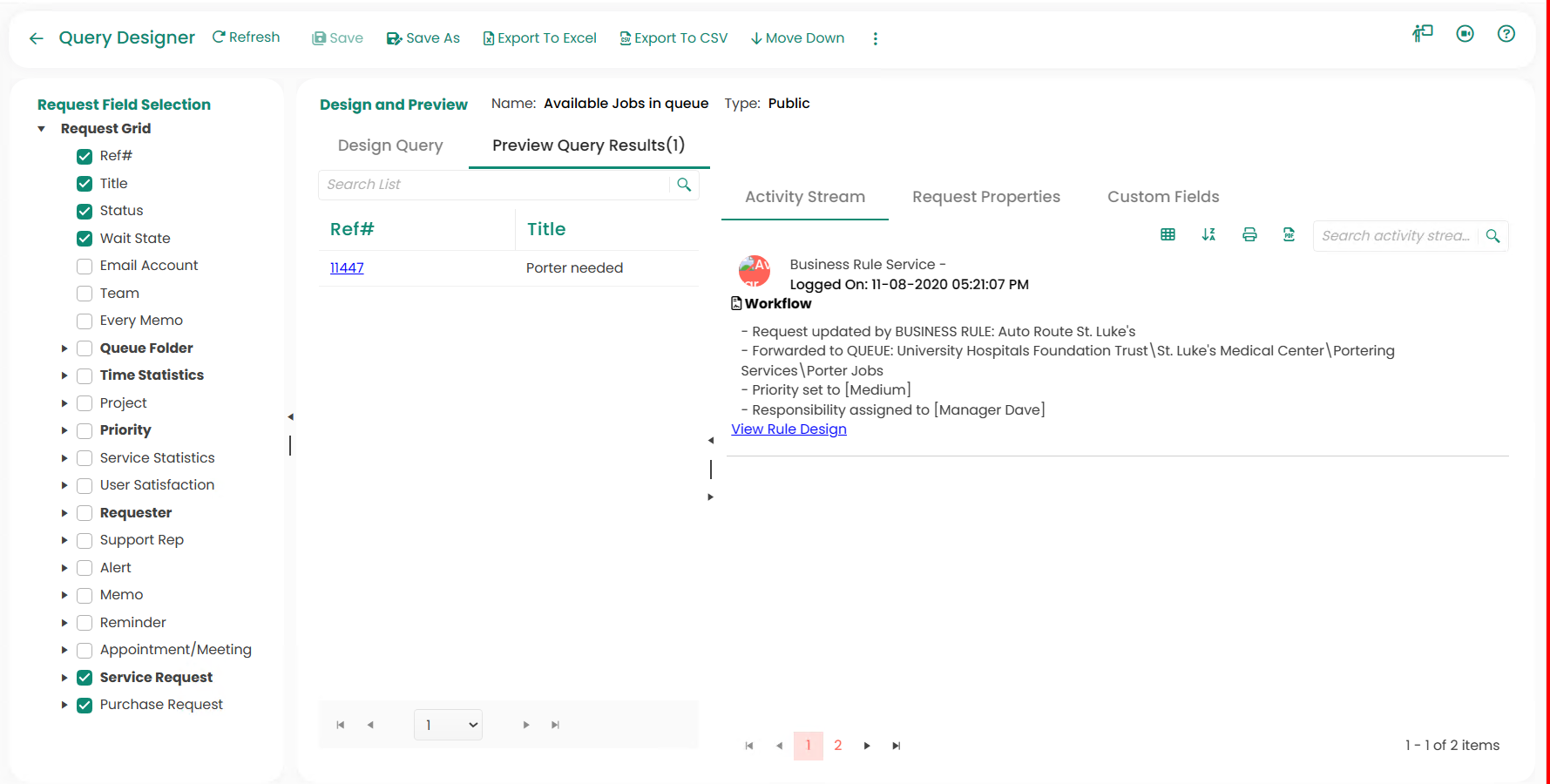The width and height of the screenshot is (1550, 784).
Task: Open request 11447 link
Action: [x=347, y=268]
